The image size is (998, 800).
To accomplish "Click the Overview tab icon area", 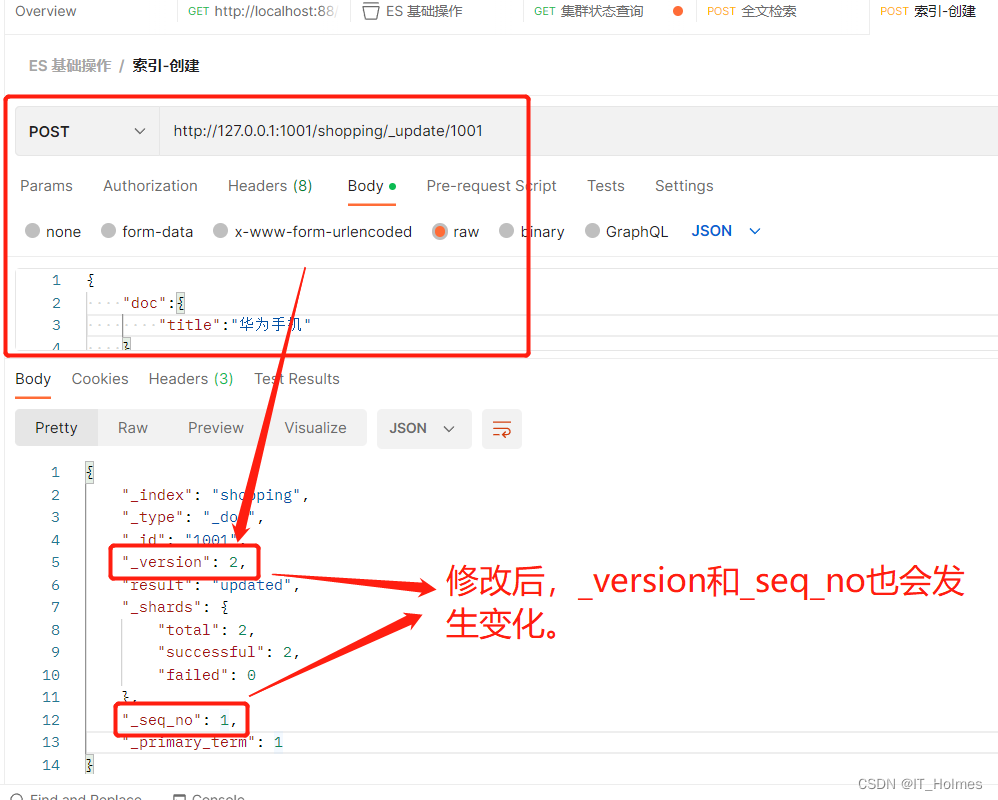I will (x=45, y=11).
